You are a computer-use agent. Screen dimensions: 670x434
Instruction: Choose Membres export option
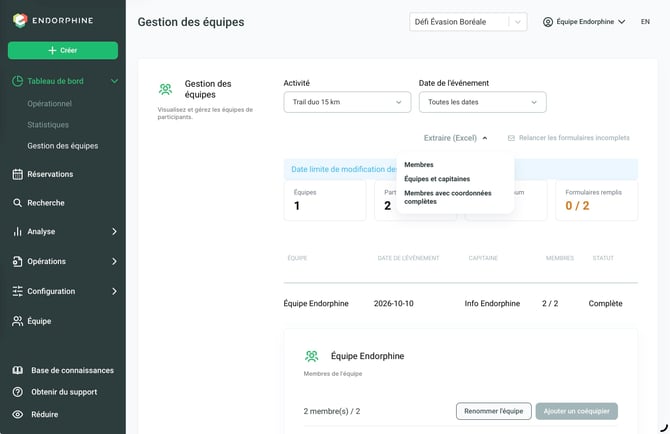point(419,164)
